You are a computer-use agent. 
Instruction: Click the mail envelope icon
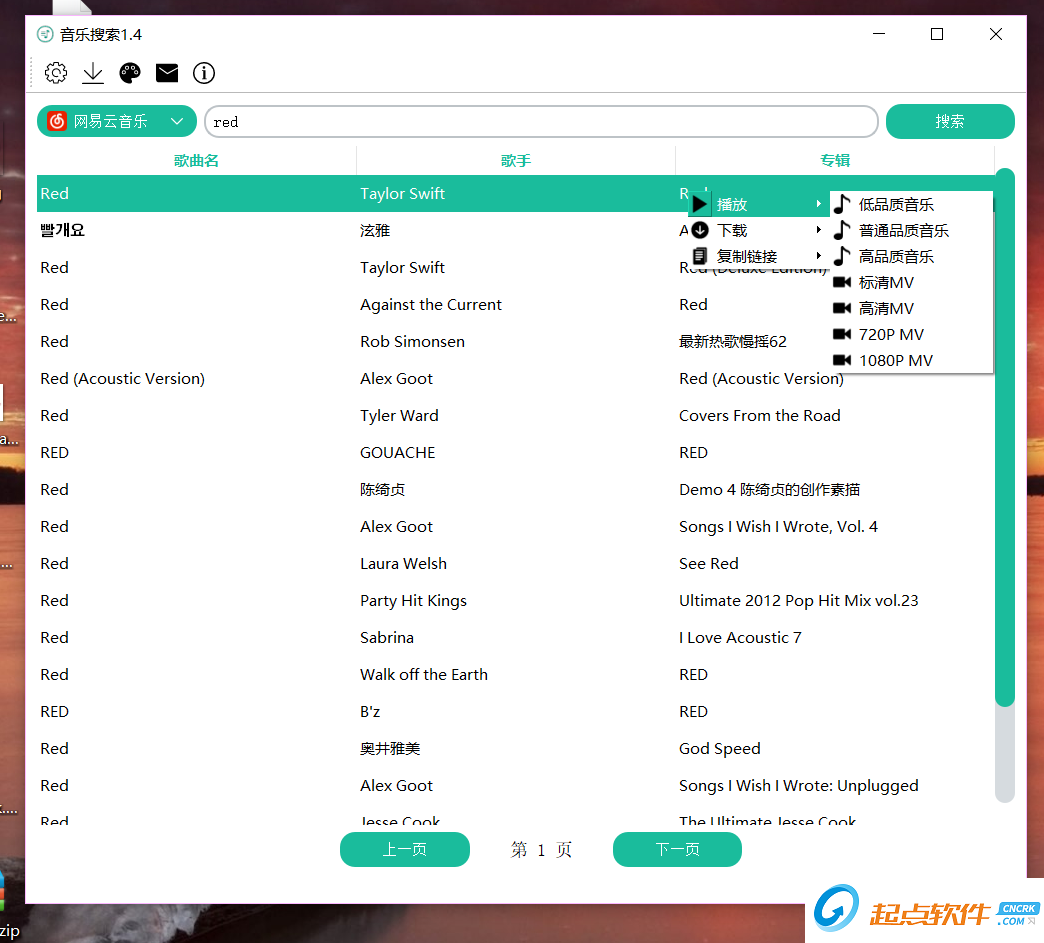pyautogui.click(x=167, y=73)
